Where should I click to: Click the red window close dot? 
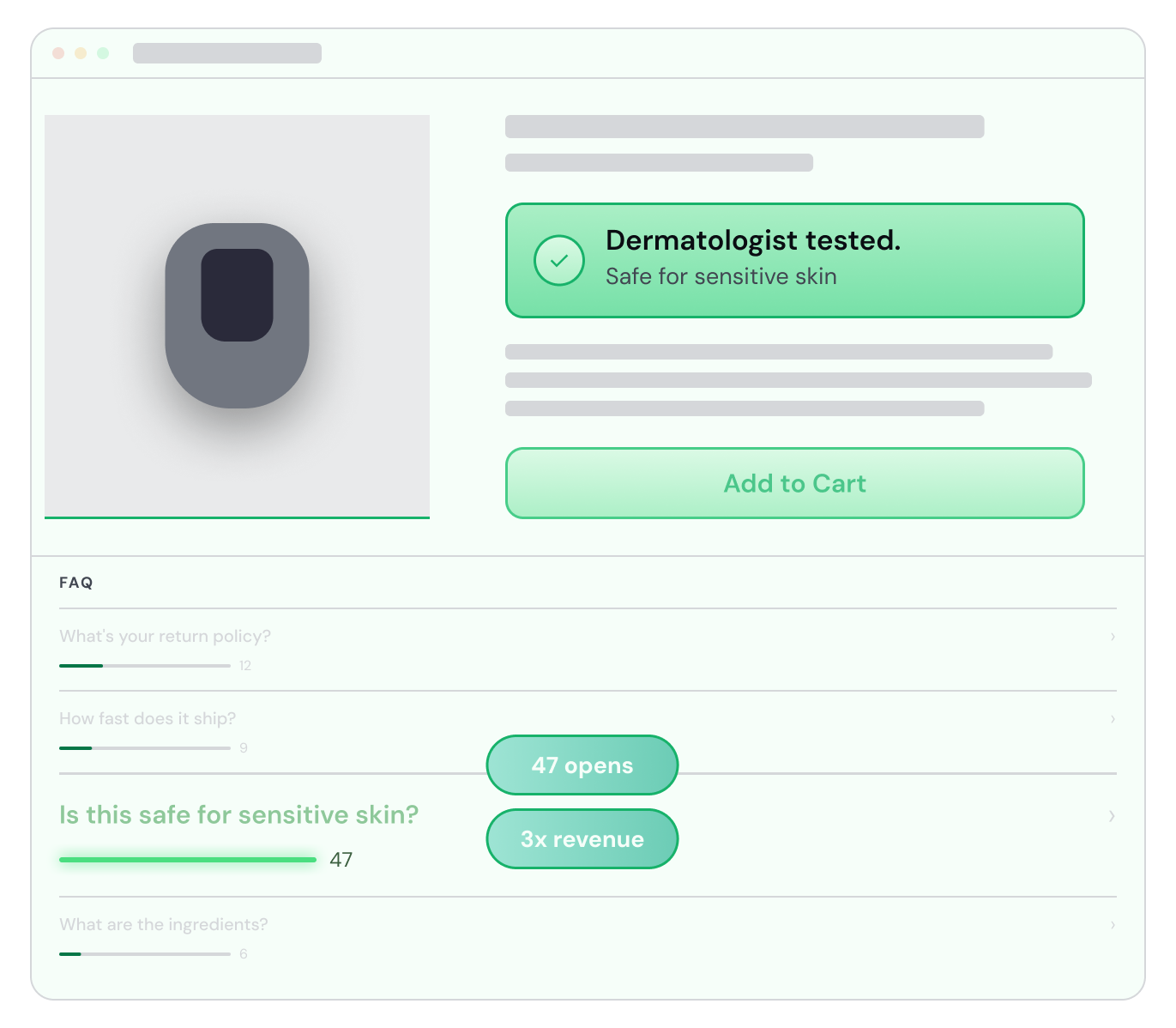[58, 53]
